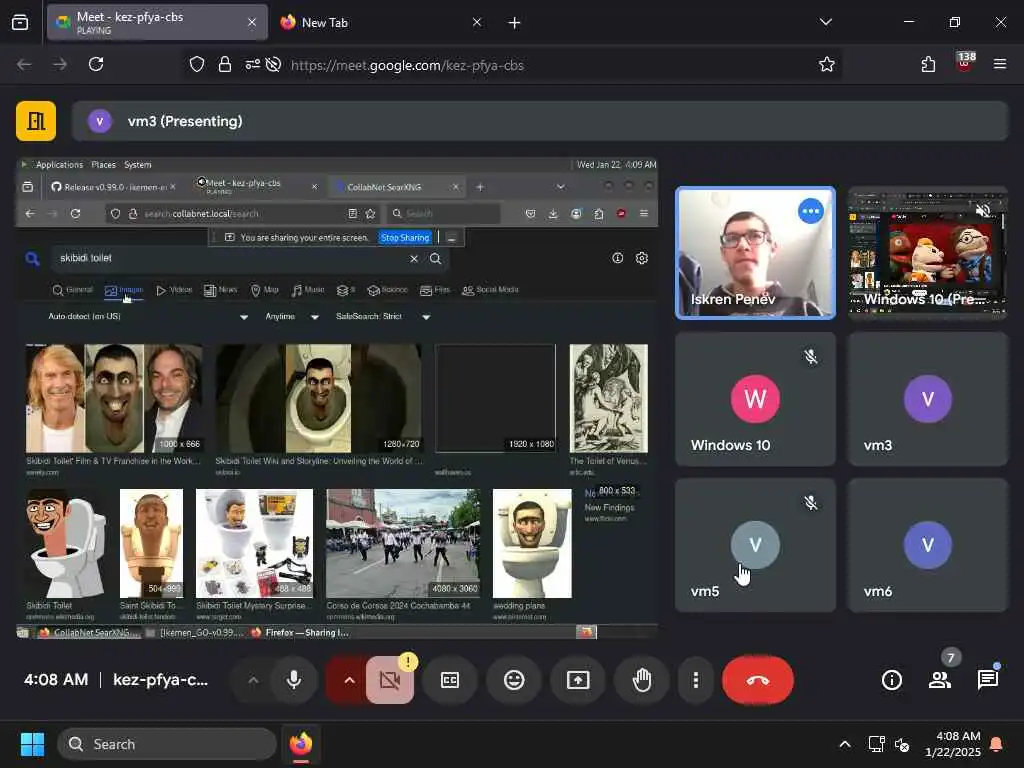Open the 1280x720 toilet image result
The image size is (1024, 768).
tap(319, 398)
